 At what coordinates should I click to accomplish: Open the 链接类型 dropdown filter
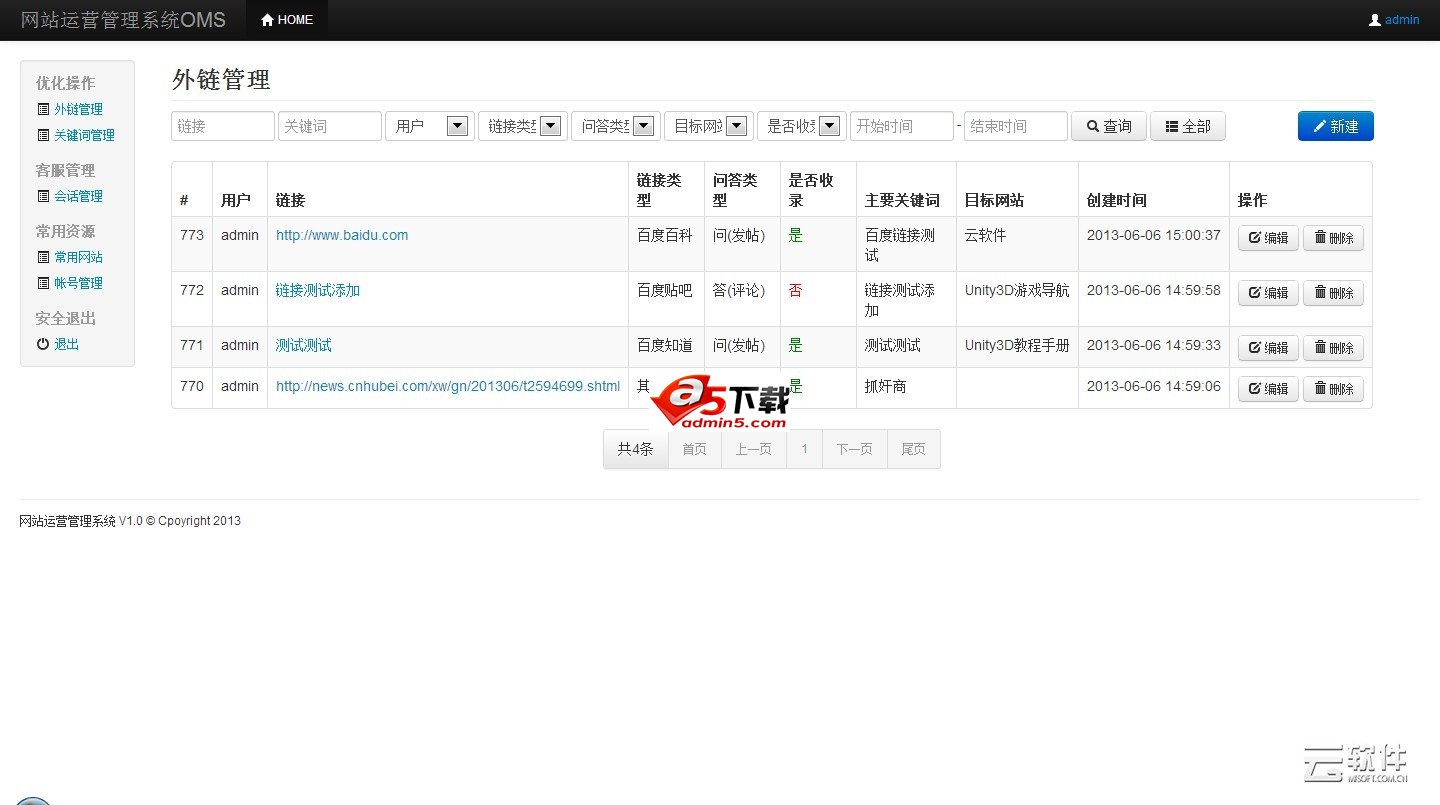523,126
